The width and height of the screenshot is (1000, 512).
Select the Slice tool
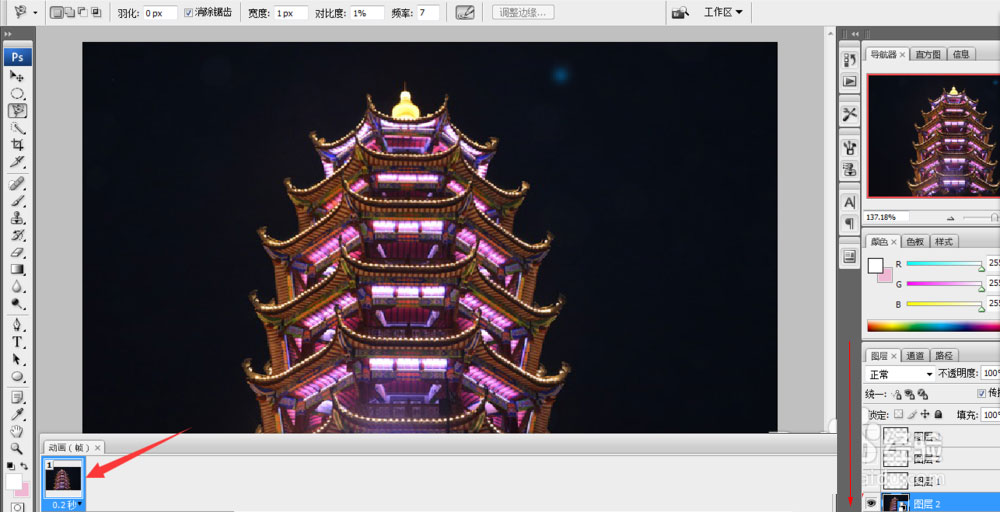(17, 162)
